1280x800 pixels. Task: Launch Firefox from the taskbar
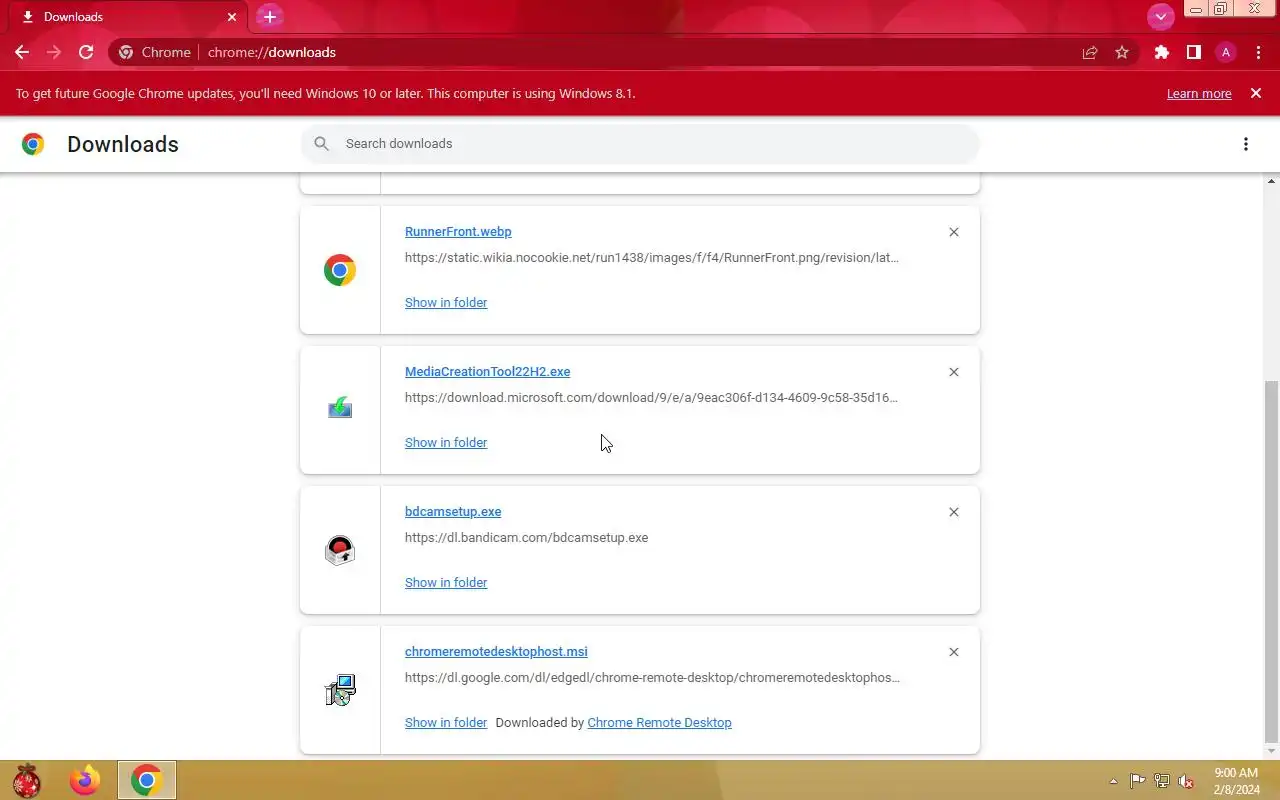pyautogui.click(x=86, y=780)
